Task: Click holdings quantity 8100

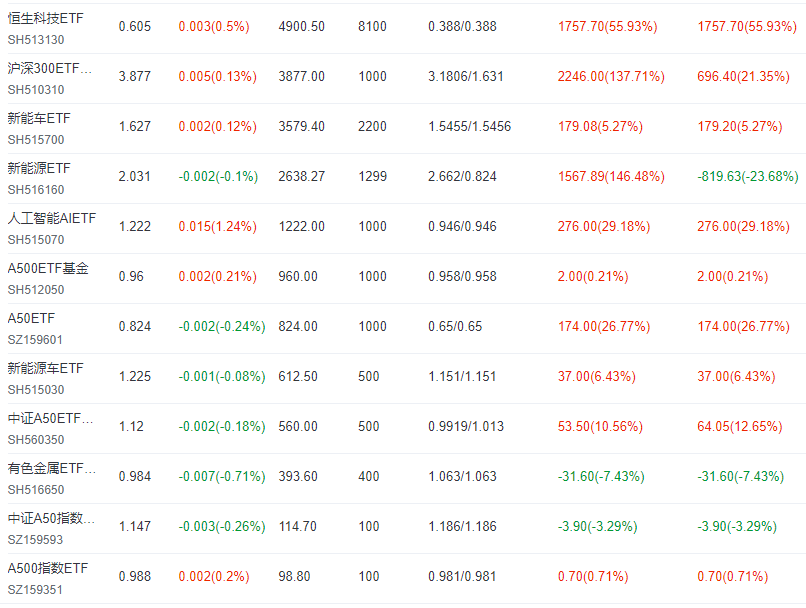Action: click(x=372, y=26)
